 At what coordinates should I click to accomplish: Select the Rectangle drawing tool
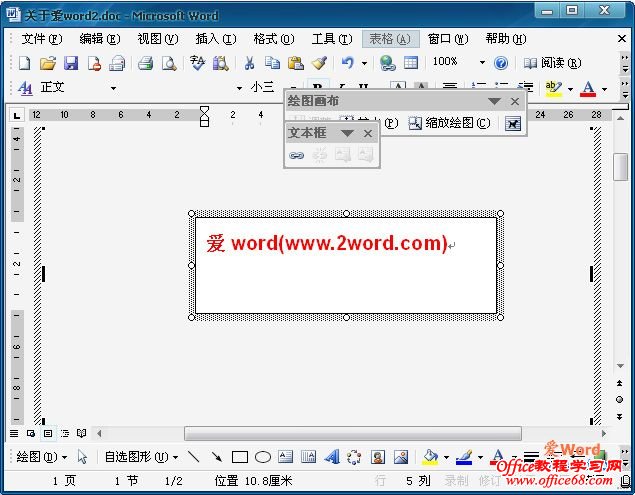pos(240,457)
